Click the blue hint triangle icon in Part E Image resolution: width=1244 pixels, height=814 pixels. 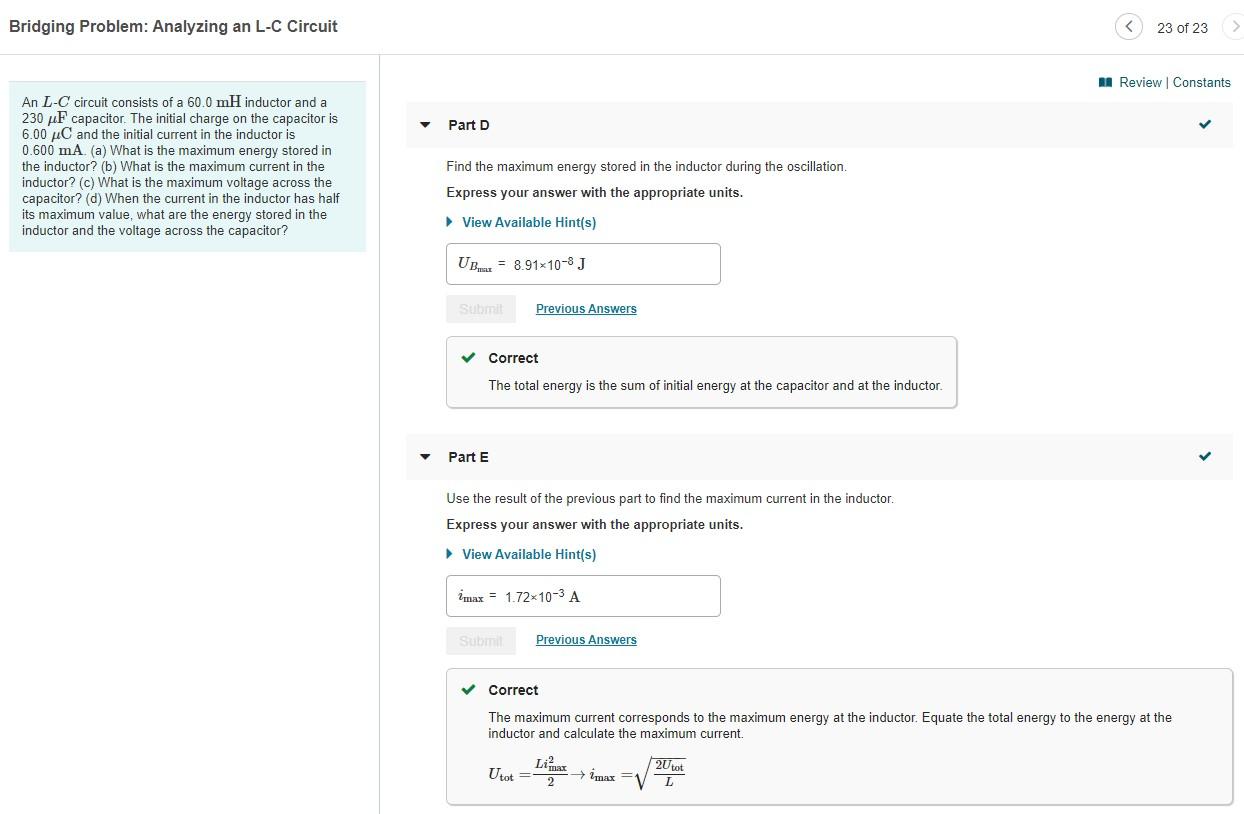[x=448, y=554]
